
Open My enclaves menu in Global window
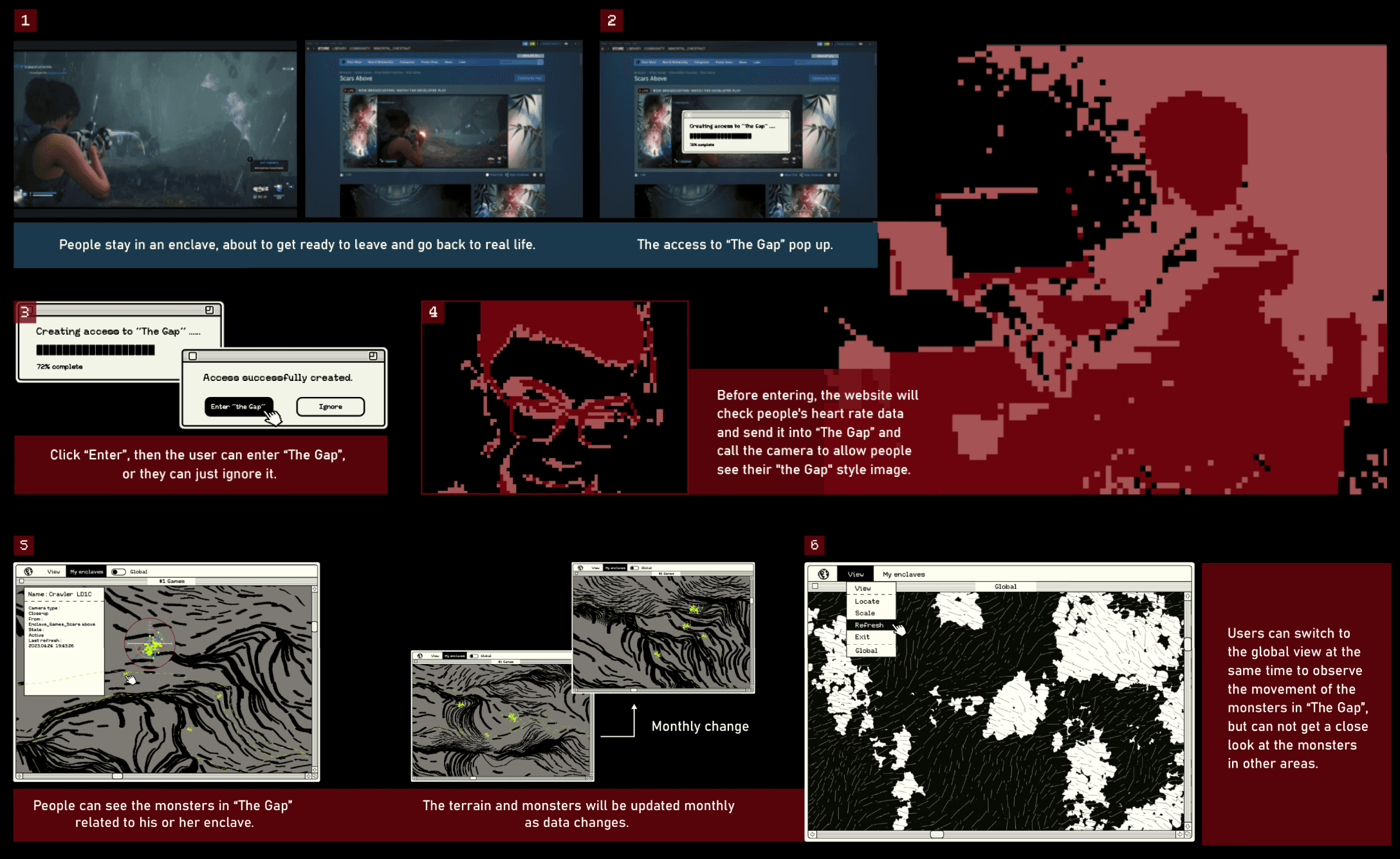[x=903, y=574]
